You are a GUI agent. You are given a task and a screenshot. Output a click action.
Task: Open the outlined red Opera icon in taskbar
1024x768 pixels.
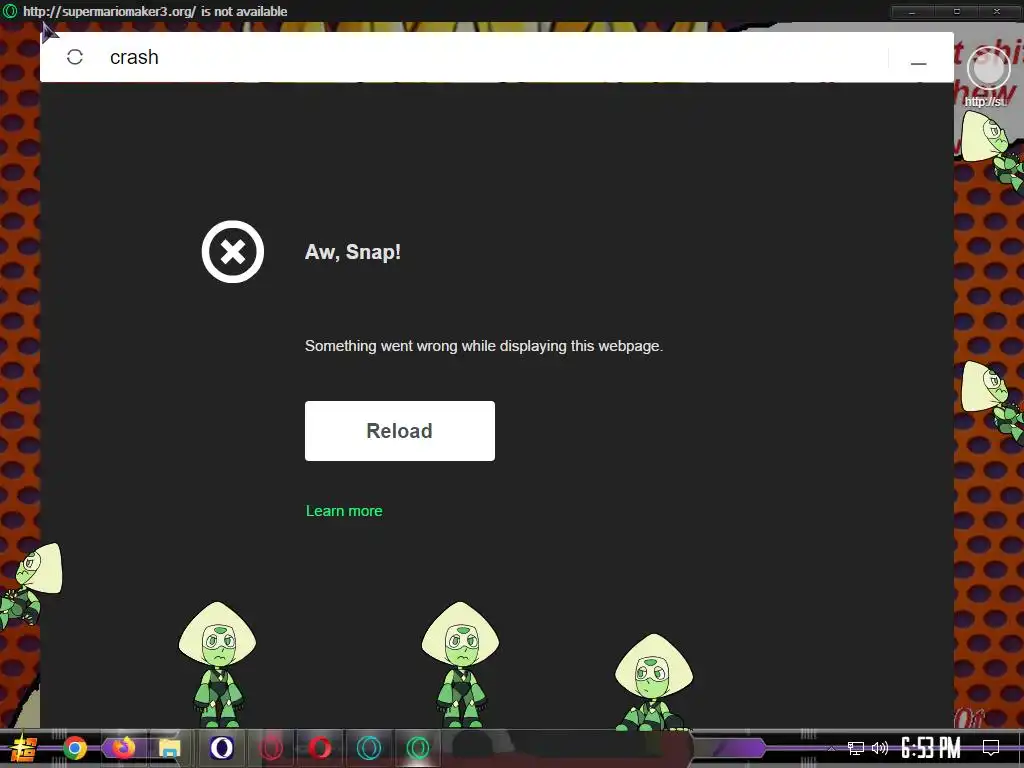[x=271, y=748]
